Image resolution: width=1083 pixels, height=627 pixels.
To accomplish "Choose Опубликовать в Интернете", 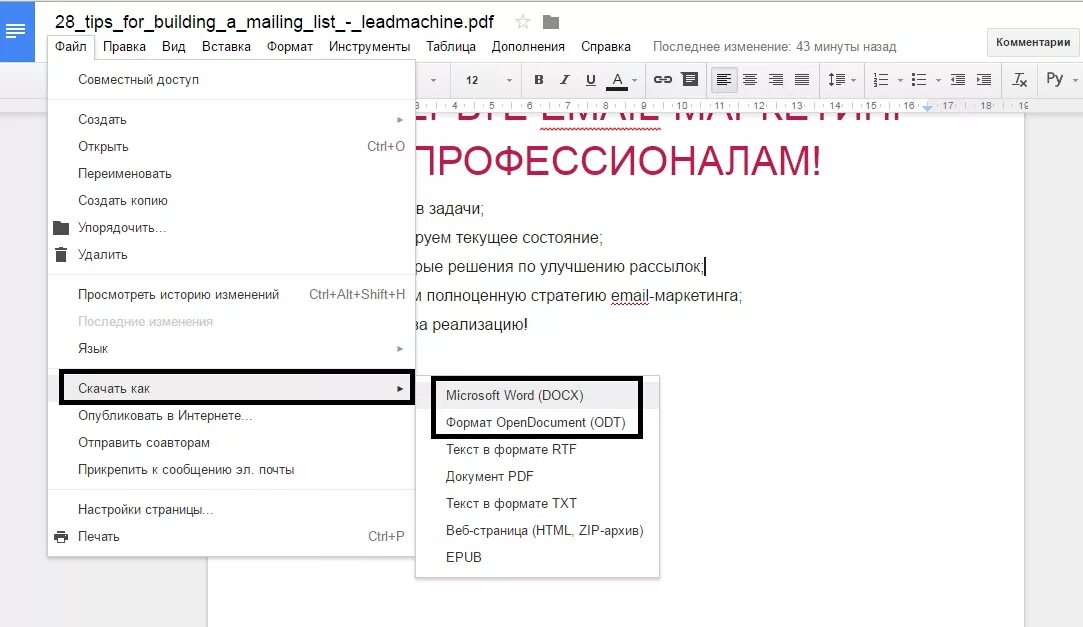I will click(x=231, y=415).
